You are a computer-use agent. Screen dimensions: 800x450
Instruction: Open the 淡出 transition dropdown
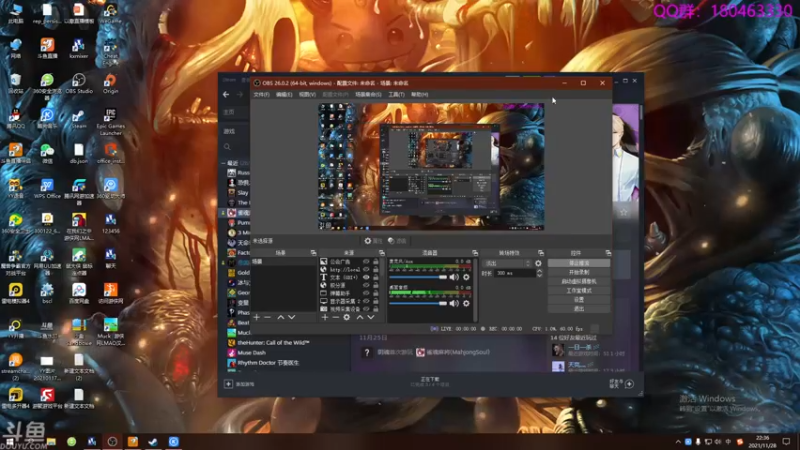coord(507,263)
